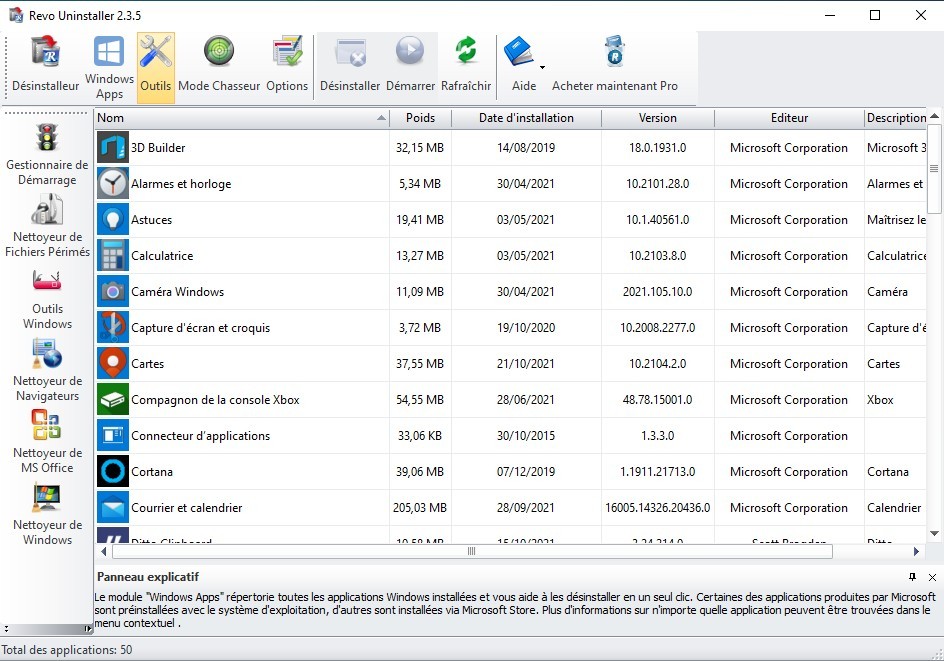The height and width of the screenshot is (661, 944).
Task: Maximize the Revo Uninstaller window
Action: click(x=875, y=15)
